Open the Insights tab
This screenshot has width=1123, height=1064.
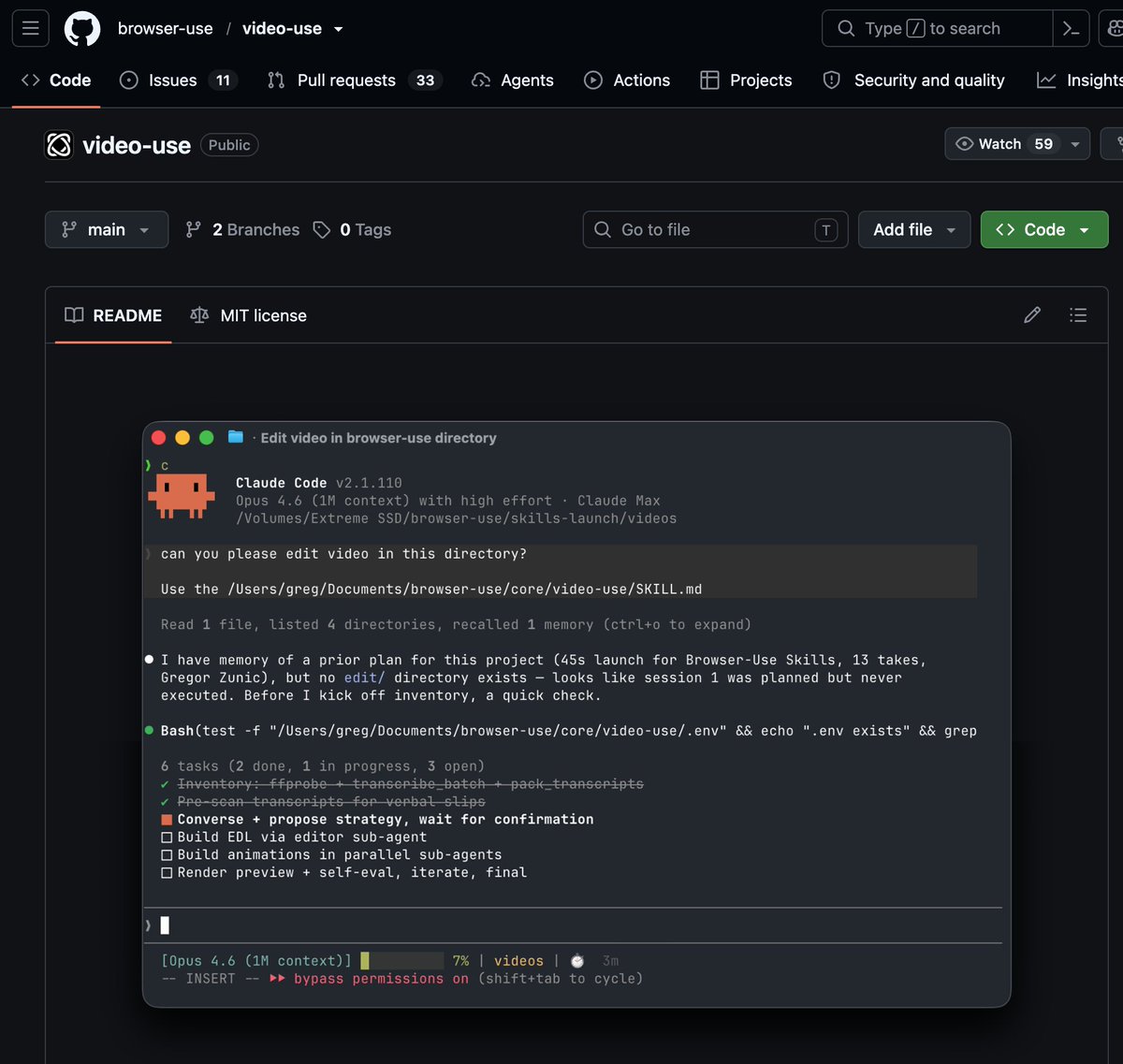[1080, 80]
